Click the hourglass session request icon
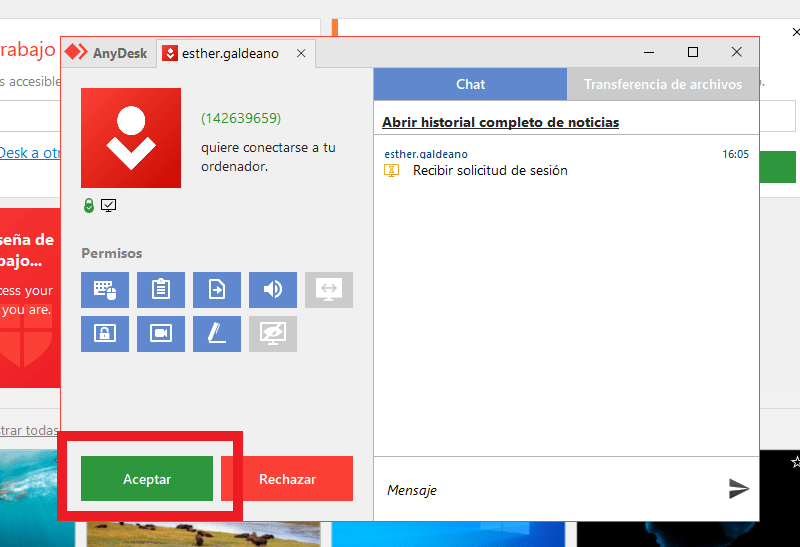This screenshot has width=800, height=547. [x=391, y=170]
